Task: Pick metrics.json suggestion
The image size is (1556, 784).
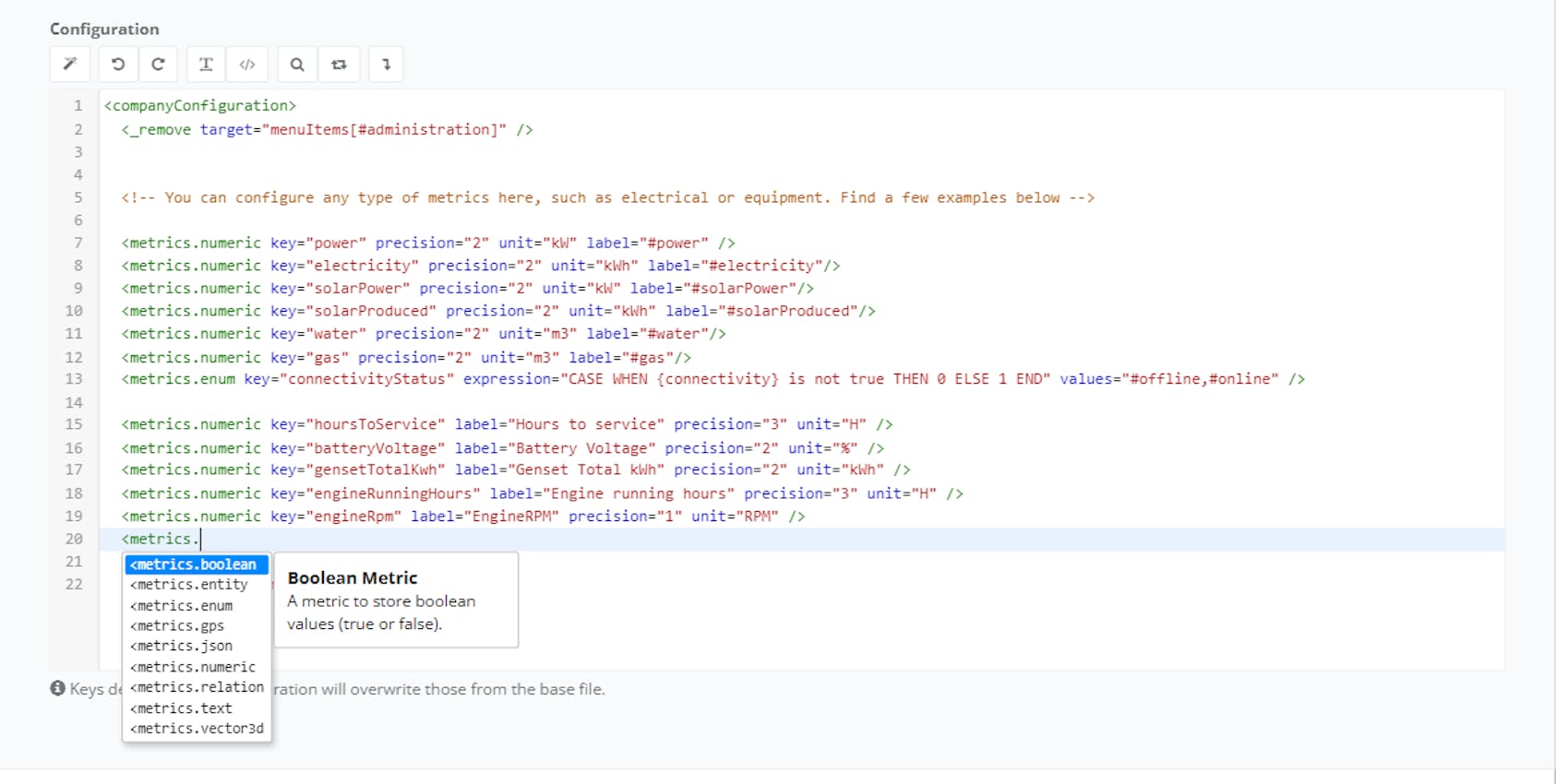Action: [x=197, y=647]
